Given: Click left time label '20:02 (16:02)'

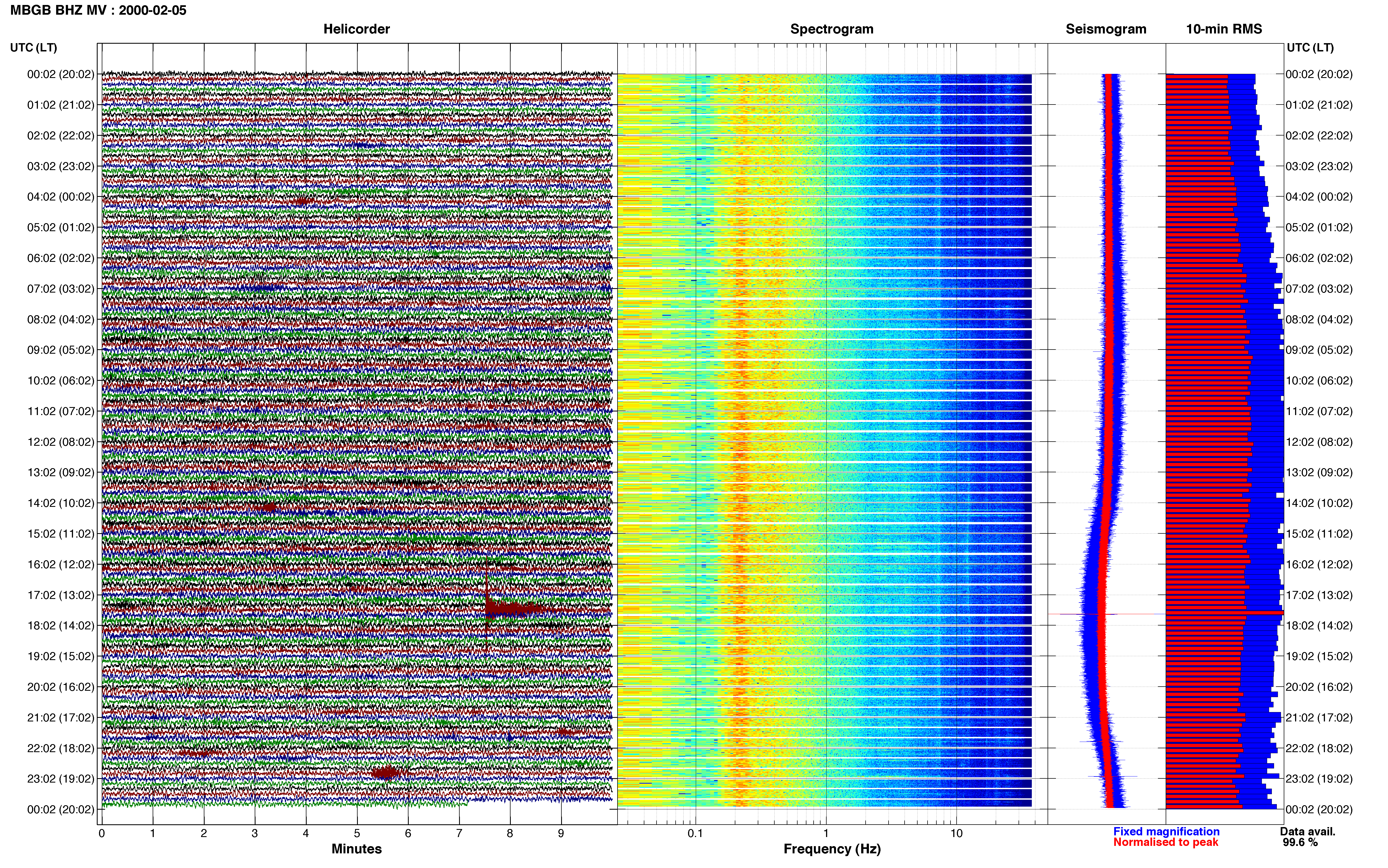Looking at the screenshot, I should (x=61, y=687).
